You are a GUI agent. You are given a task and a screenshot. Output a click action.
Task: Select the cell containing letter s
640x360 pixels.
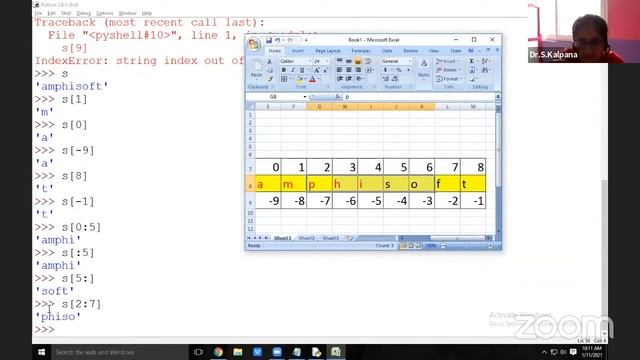(396, 184)
